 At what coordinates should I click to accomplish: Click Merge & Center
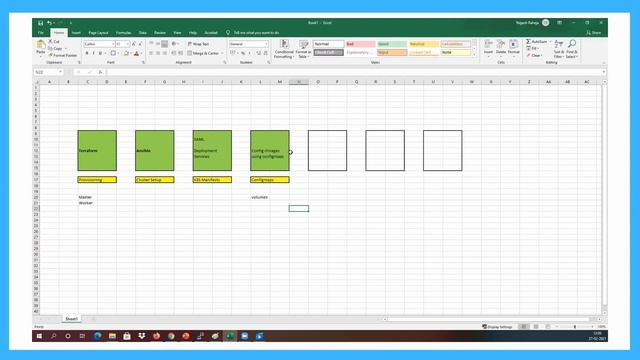203,53
